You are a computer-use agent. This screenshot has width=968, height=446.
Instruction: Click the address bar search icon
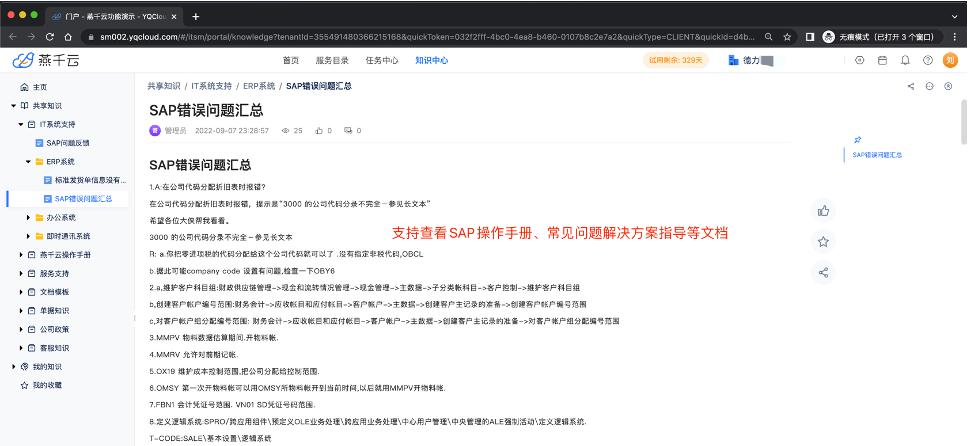tap(769, 37)
